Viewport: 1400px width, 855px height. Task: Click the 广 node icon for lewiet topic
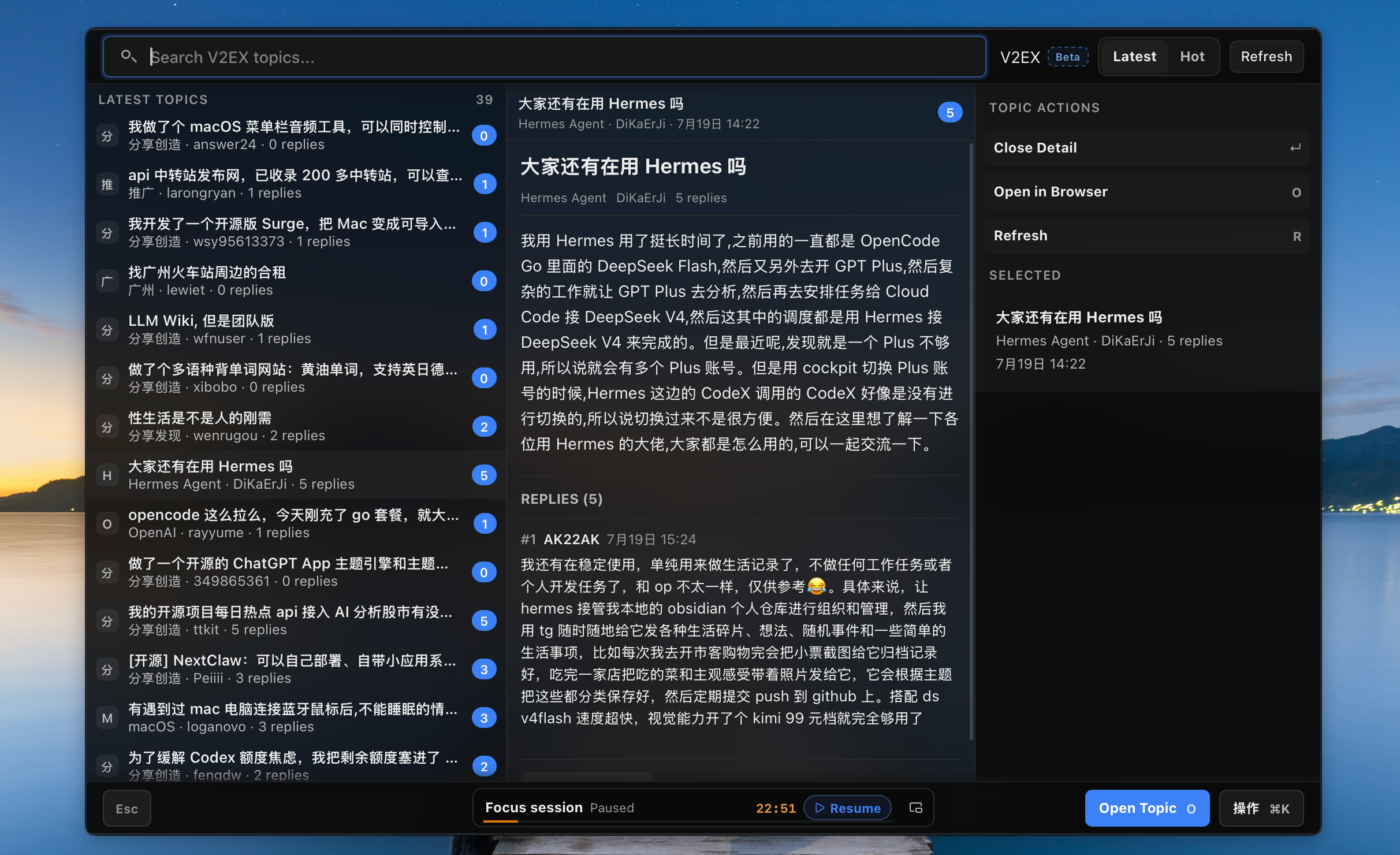click(107, 281)
